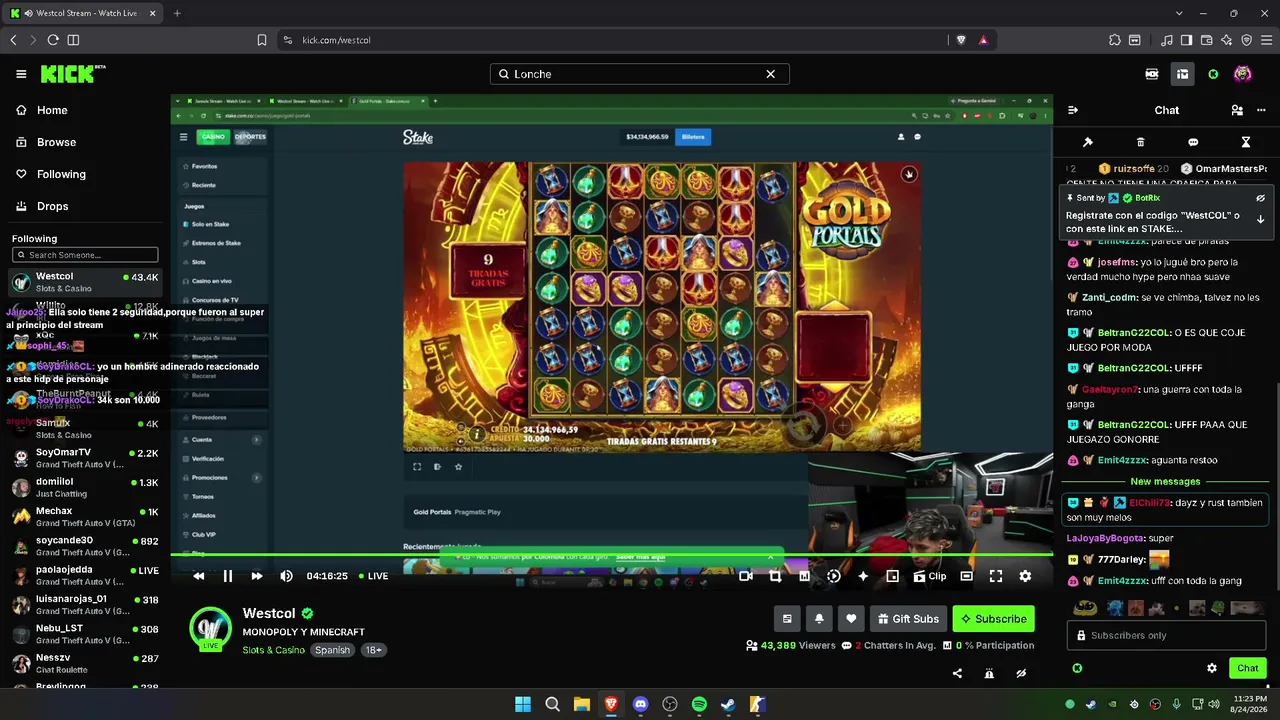Open player settings gear
This screenshot has width=1280, height=720.
pyautogui.click(x=1025, y=576)
